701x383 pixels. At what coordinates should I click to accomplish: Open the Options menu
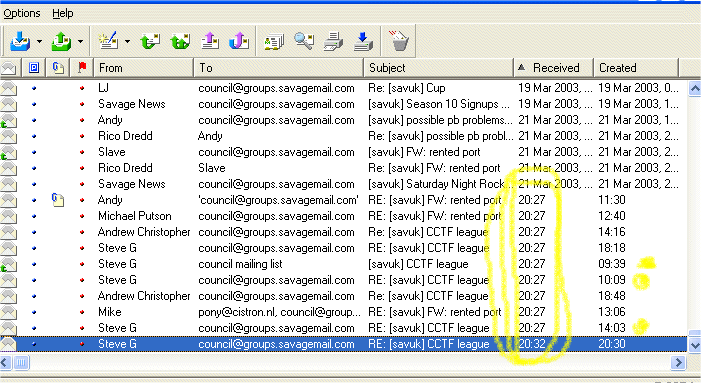[22, 13]
